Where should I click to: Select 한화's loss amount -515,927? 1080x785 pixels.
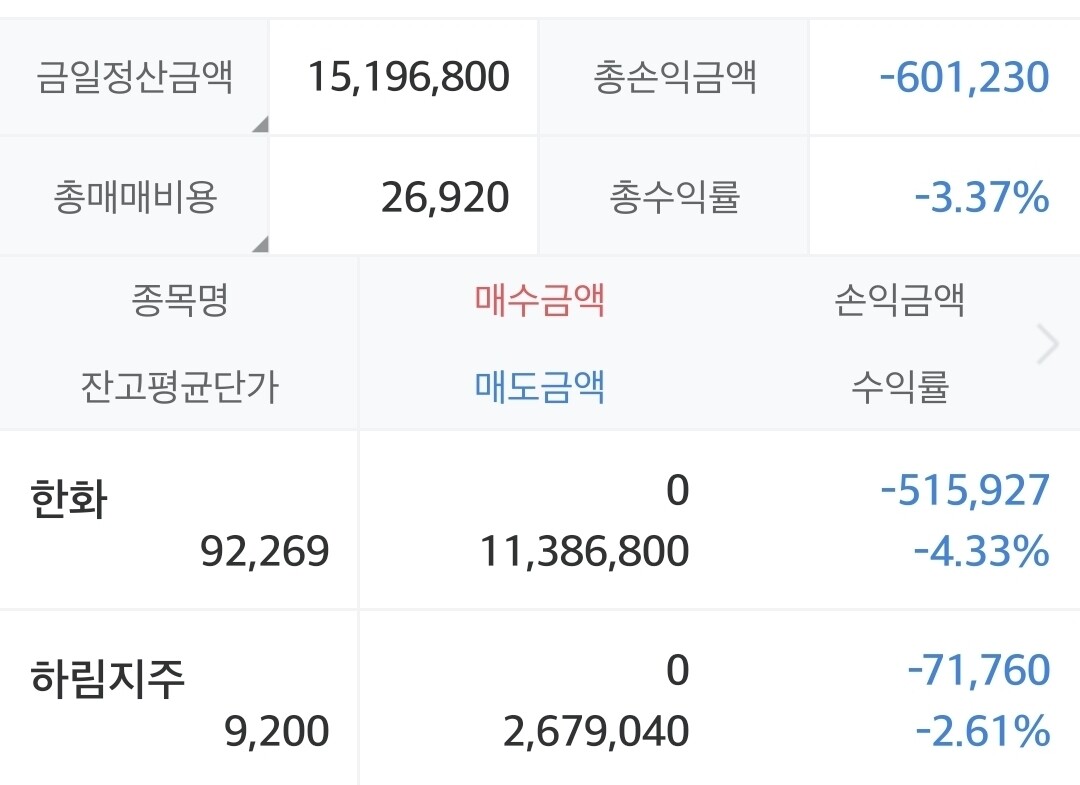pos(965,491)
